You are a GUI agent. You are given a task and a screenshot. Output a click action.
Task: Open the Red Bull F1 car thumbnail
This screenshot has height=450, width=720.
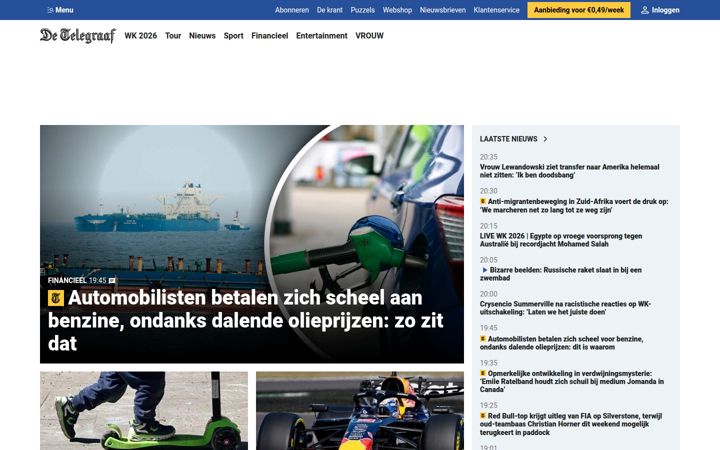coord(360,411)
